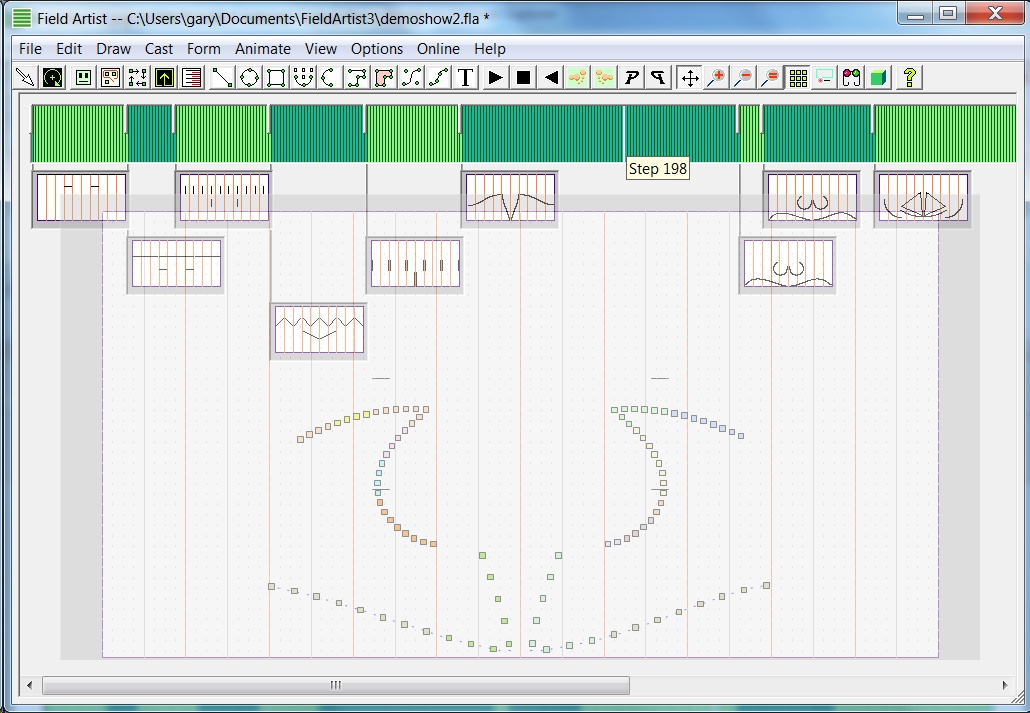Expand the Form menu
Viewport: 1030px width, 713px height.
[204, 48]
